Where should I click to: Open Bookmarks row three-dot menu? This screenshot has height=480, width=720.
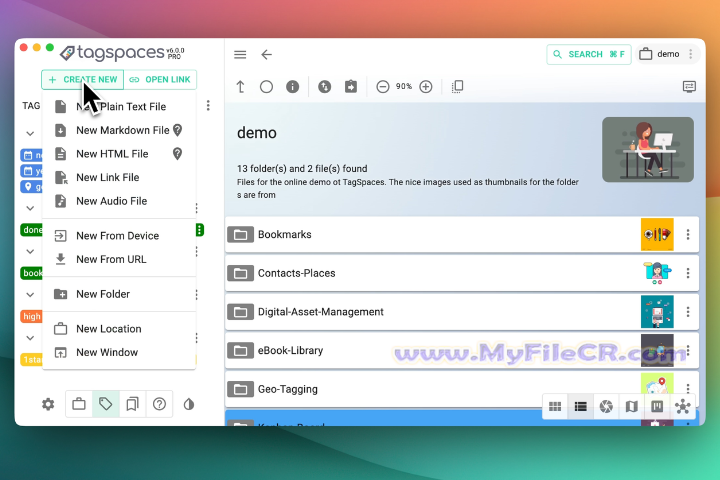(688, 235)
